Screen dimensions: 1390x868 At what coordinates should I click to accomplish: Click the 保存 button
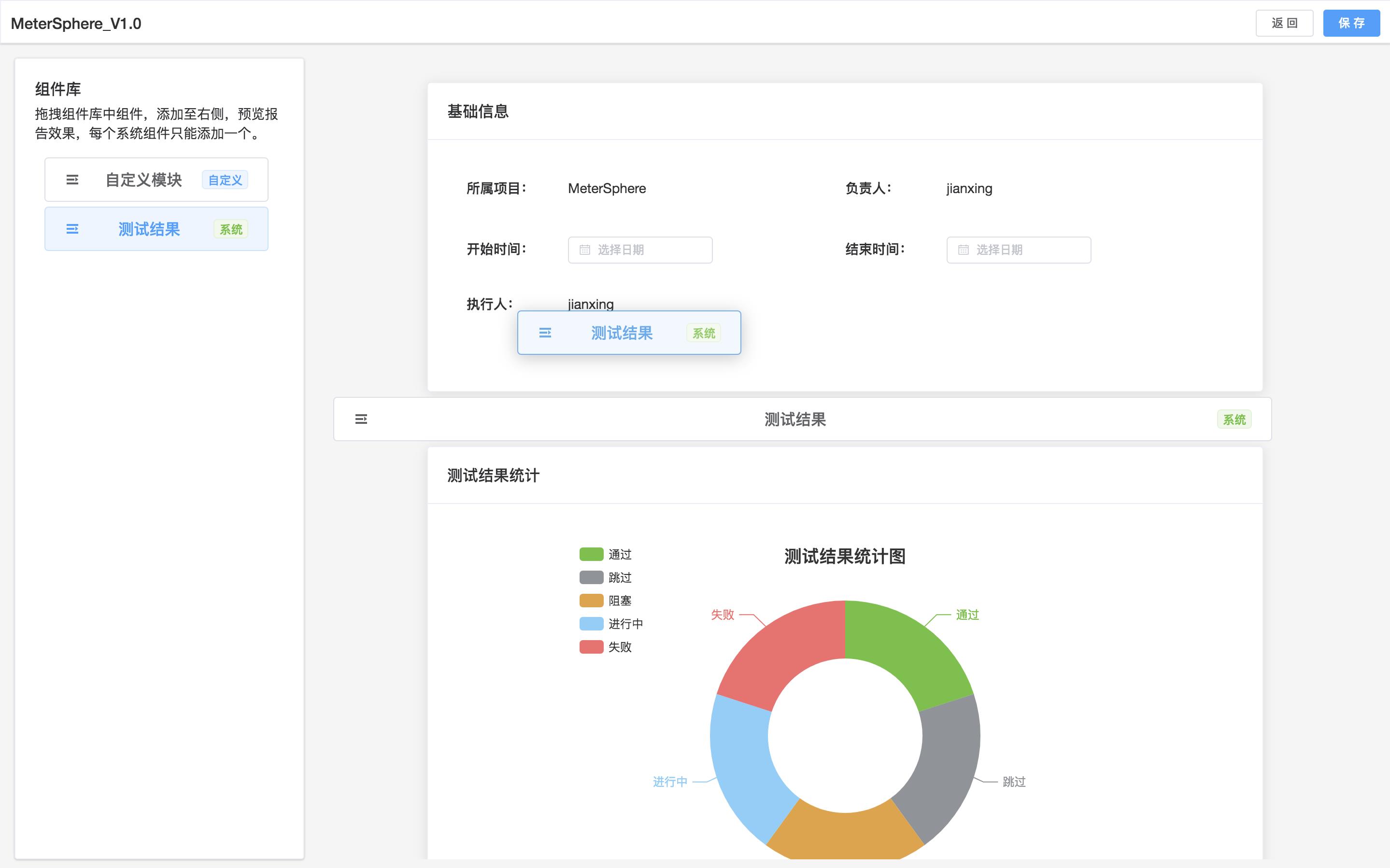1351,23
